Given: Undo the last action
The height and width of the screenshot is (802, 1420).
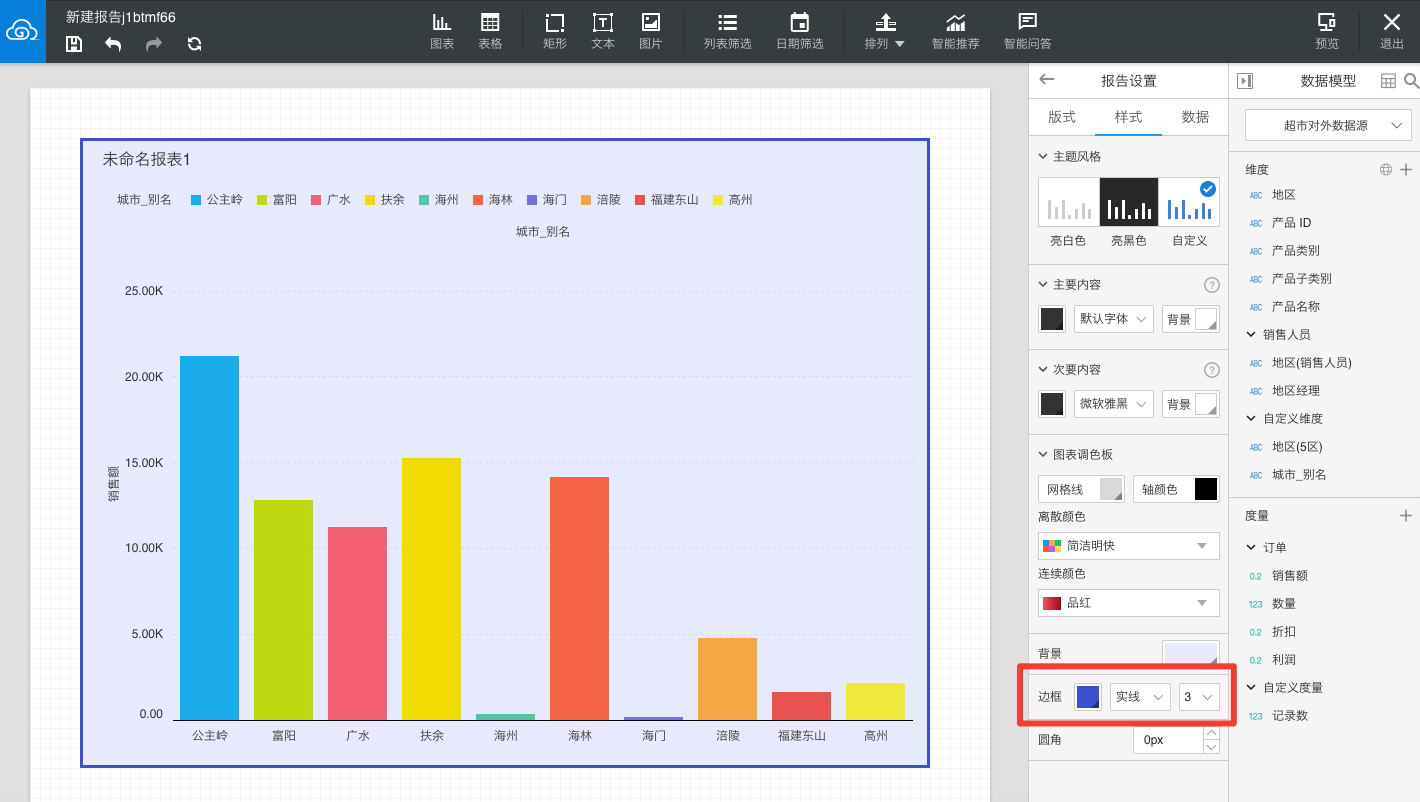Looking at the screenshot, I should pos(113,44).
